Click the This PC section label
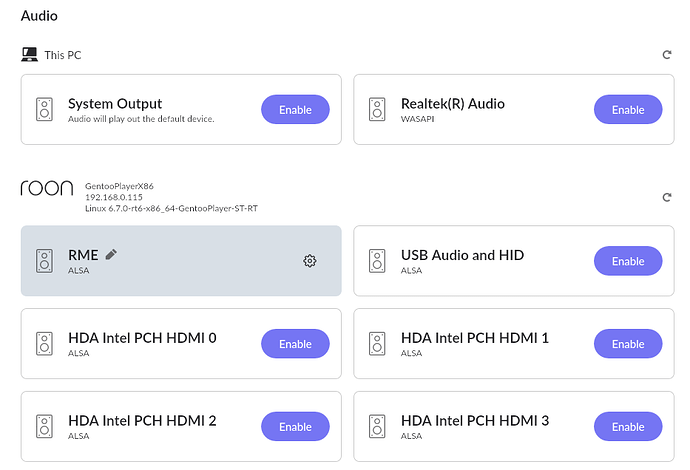 [63, 55]
